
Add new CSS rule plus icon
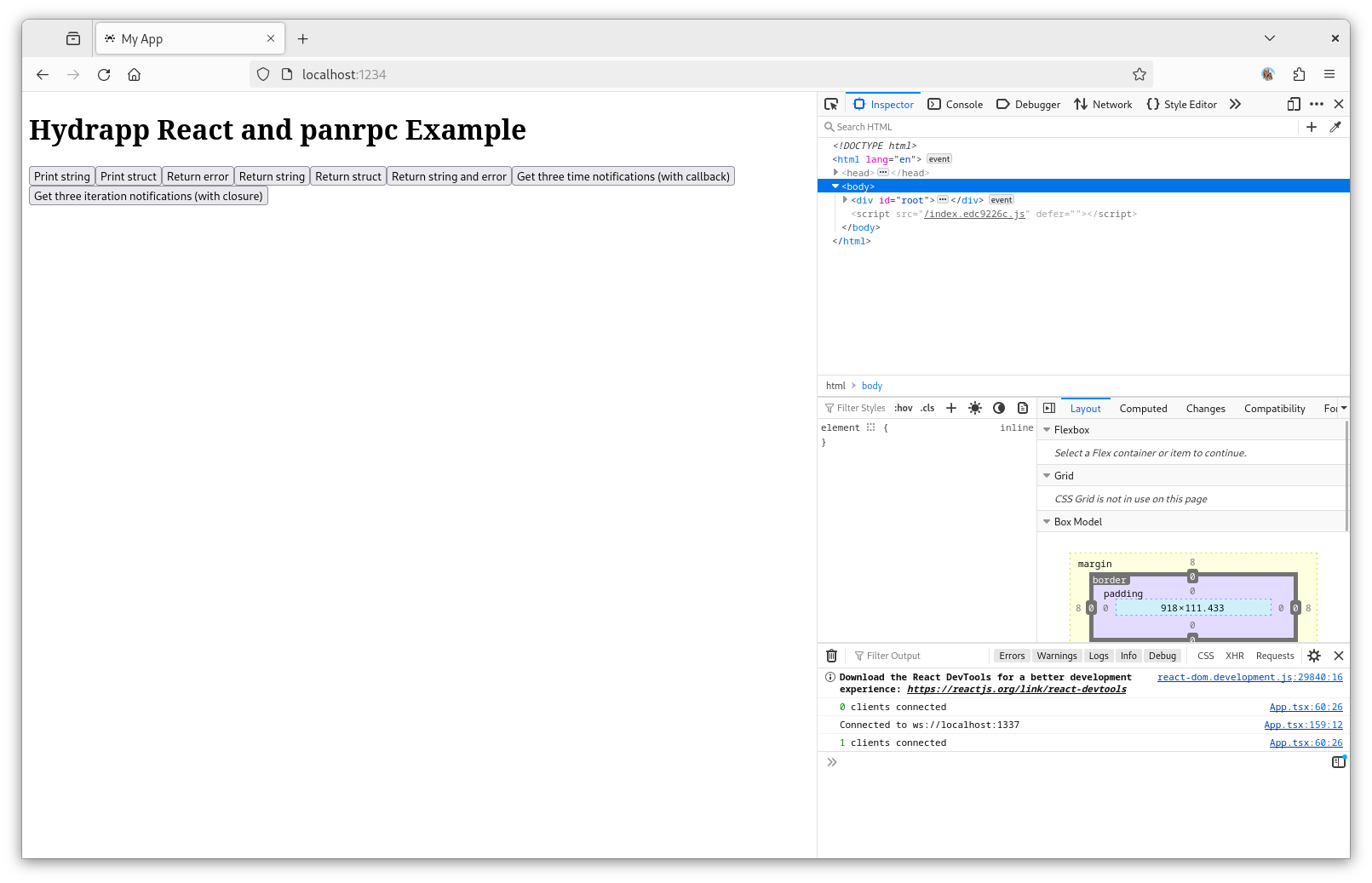(951, 408)
